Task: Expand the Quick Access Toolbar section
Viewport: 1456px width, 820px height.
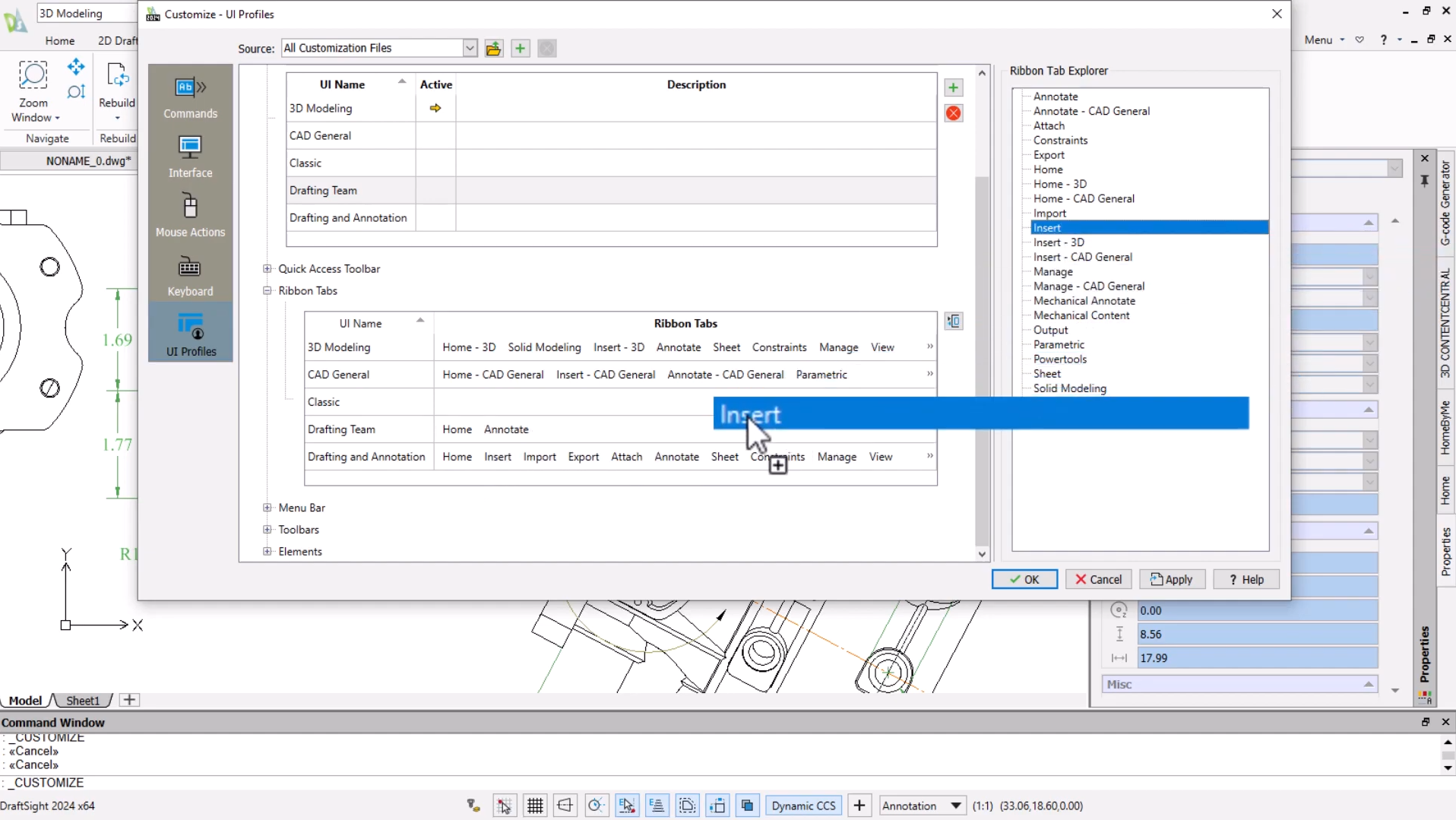Action: pos(267,269)
